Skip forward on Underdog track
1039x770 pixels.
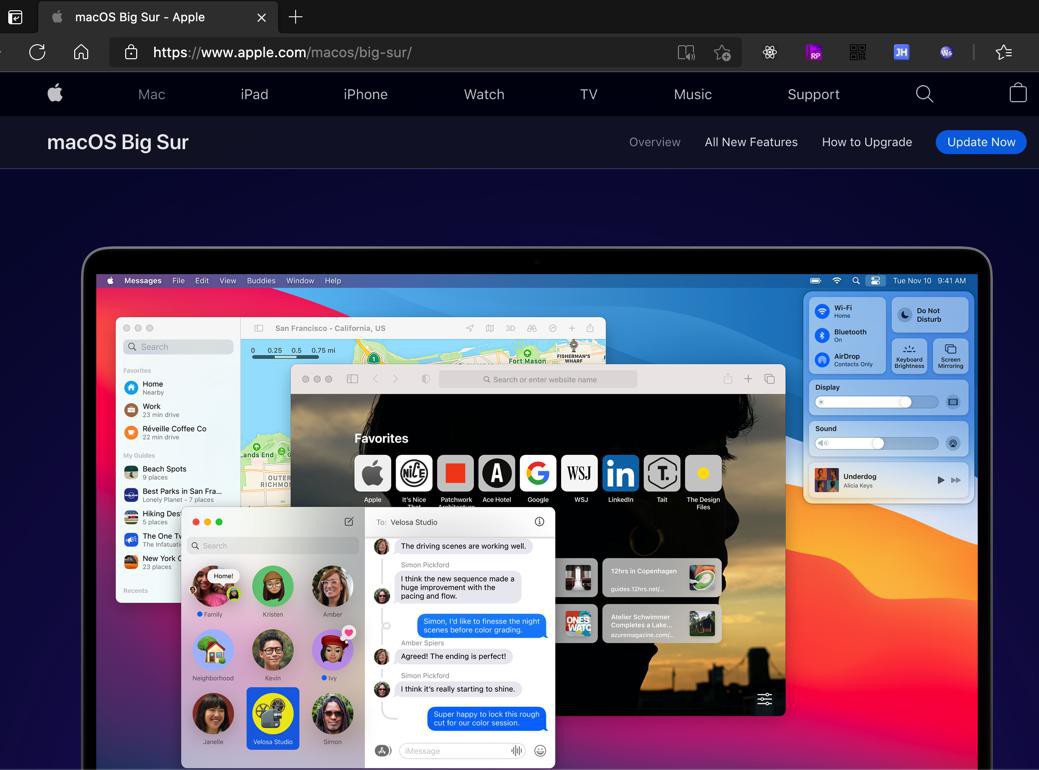(x=956, y=480)
